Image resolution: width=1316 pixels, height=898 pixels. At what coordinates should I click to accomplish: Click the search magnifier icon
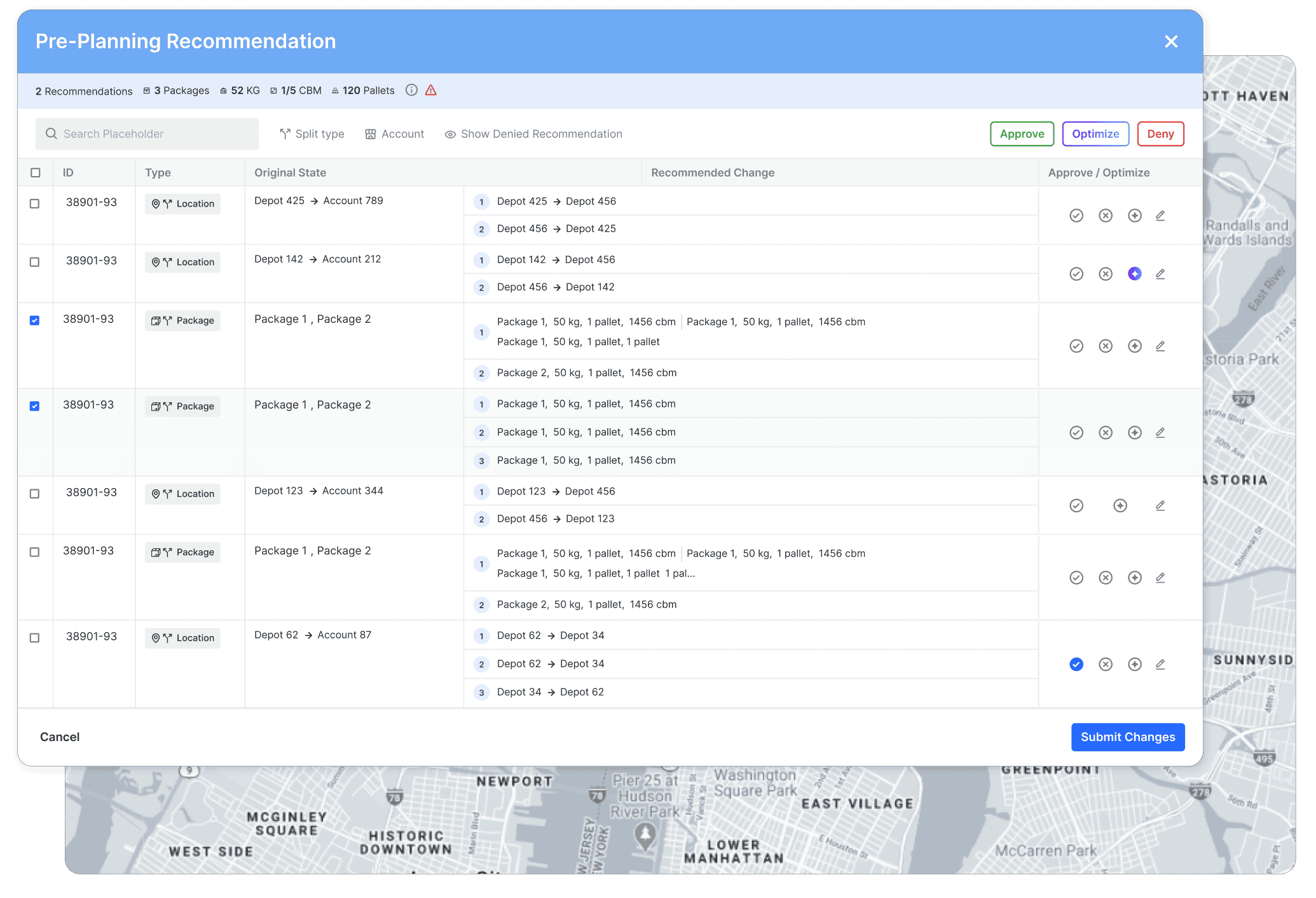(x=51, y=133)
